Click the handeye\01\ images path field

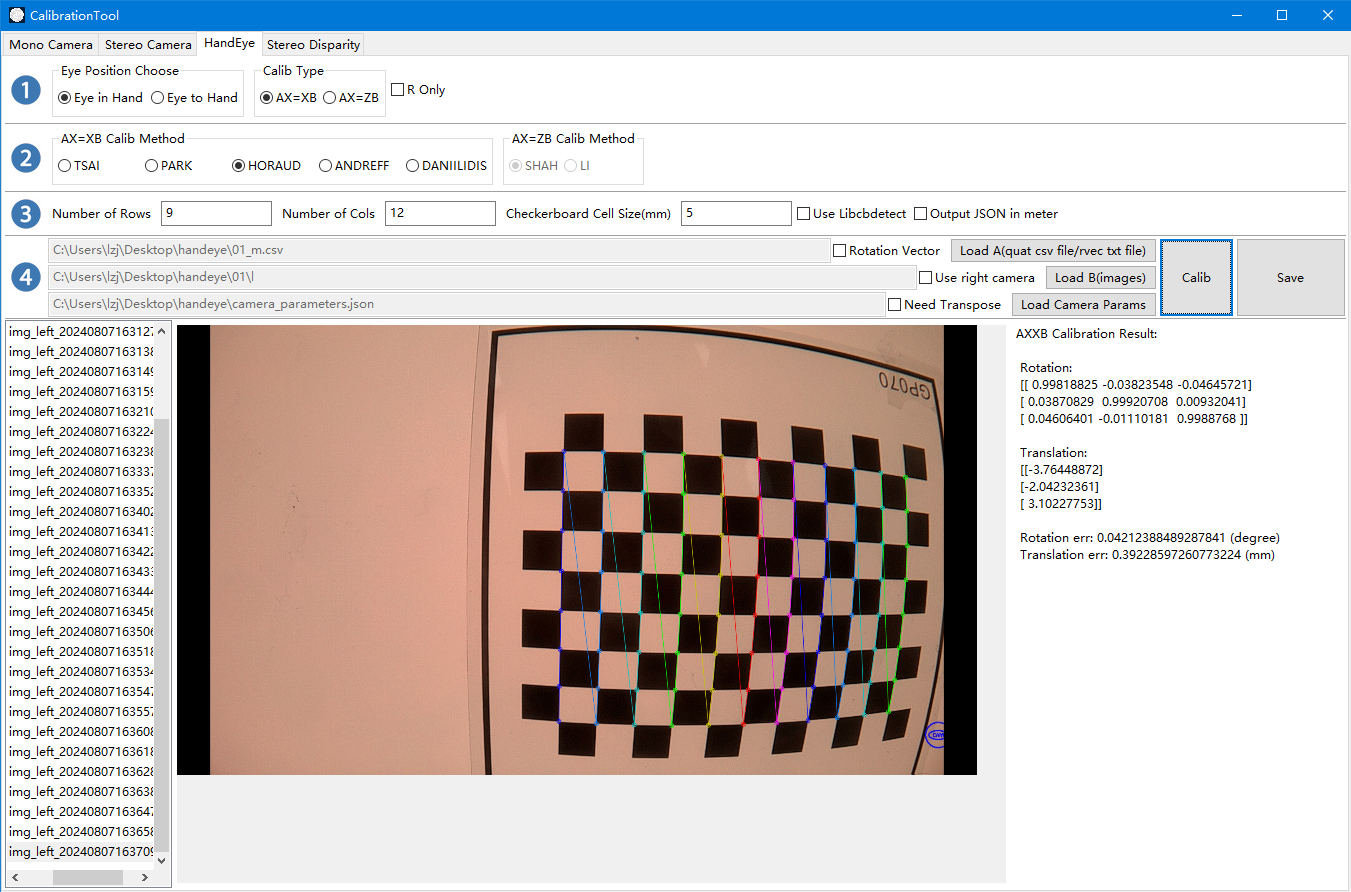coord(482,278)
